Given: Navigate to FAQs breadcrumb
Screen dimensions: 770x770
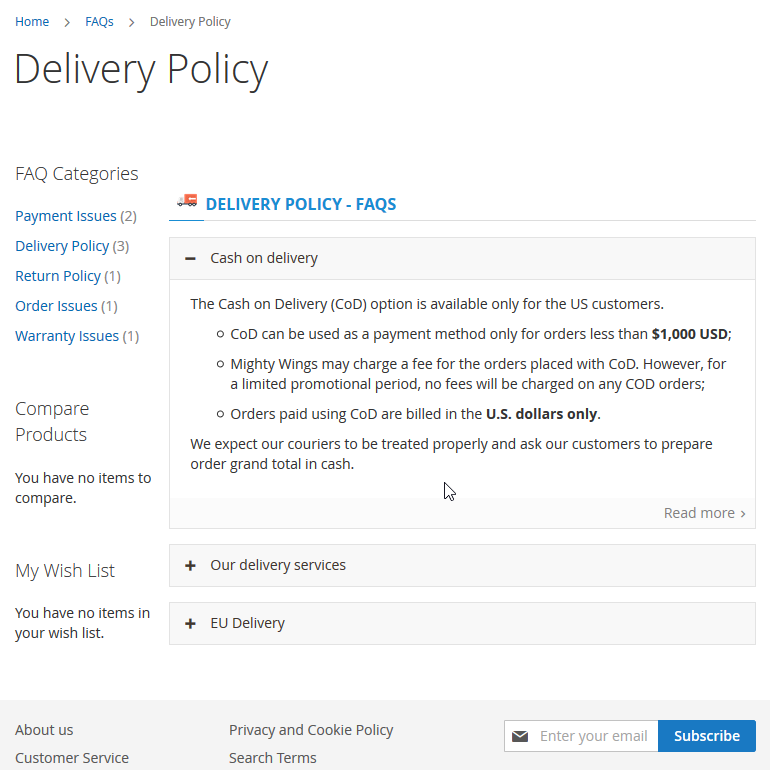Looking at the screenshot, I should (x=99, y=21).
